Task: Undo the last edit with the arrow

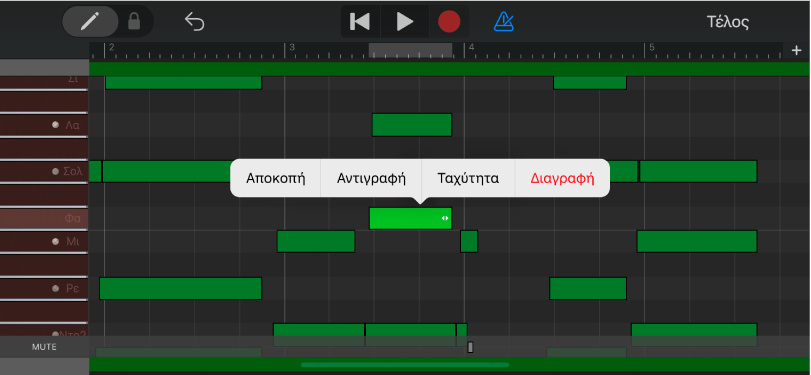Action: click(x=195, y=22)
